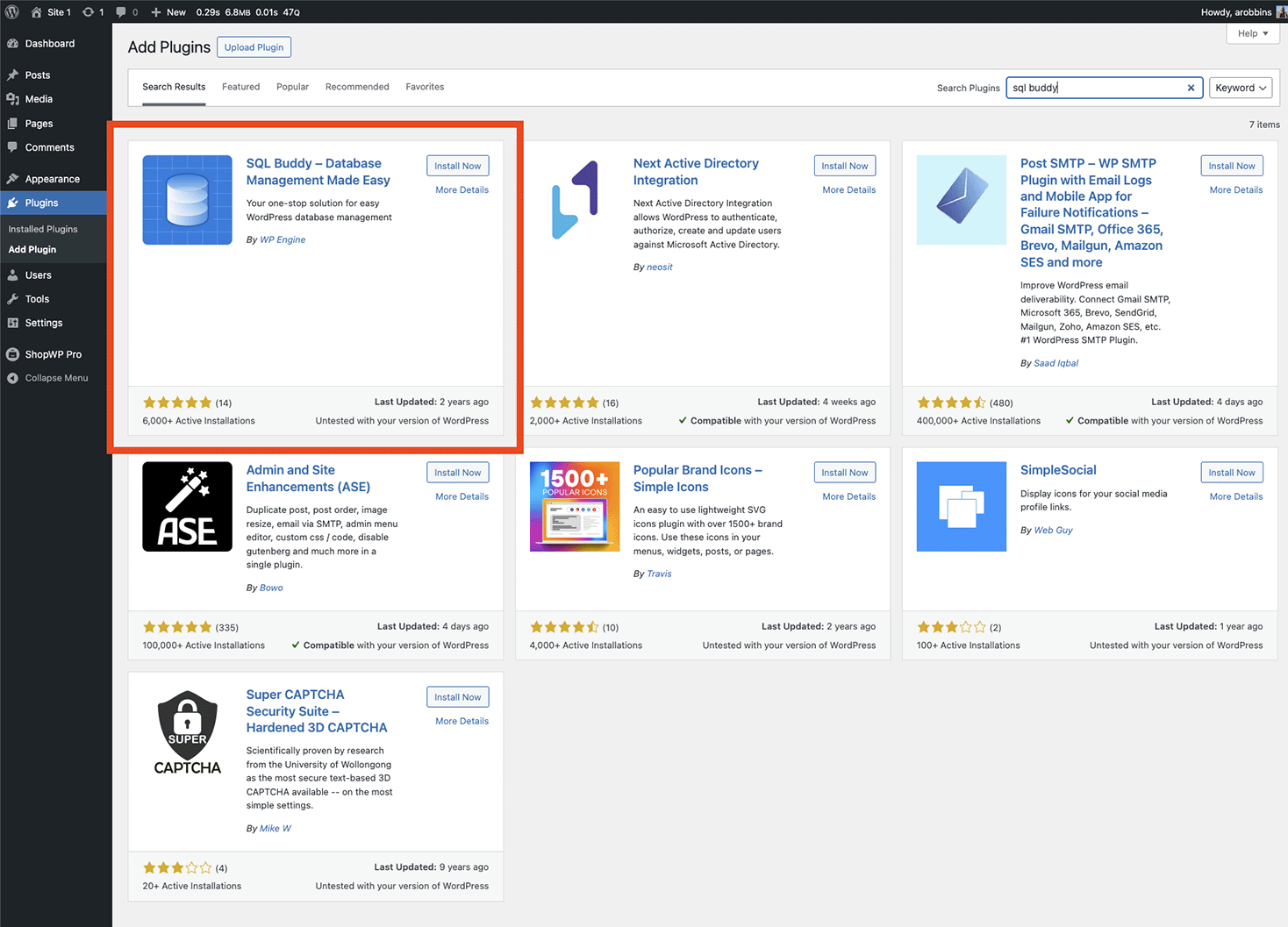The height and width of the screenshot is (927, 1288).
Task: Open More Details for Next Active Directory
Action: (849, 189)
